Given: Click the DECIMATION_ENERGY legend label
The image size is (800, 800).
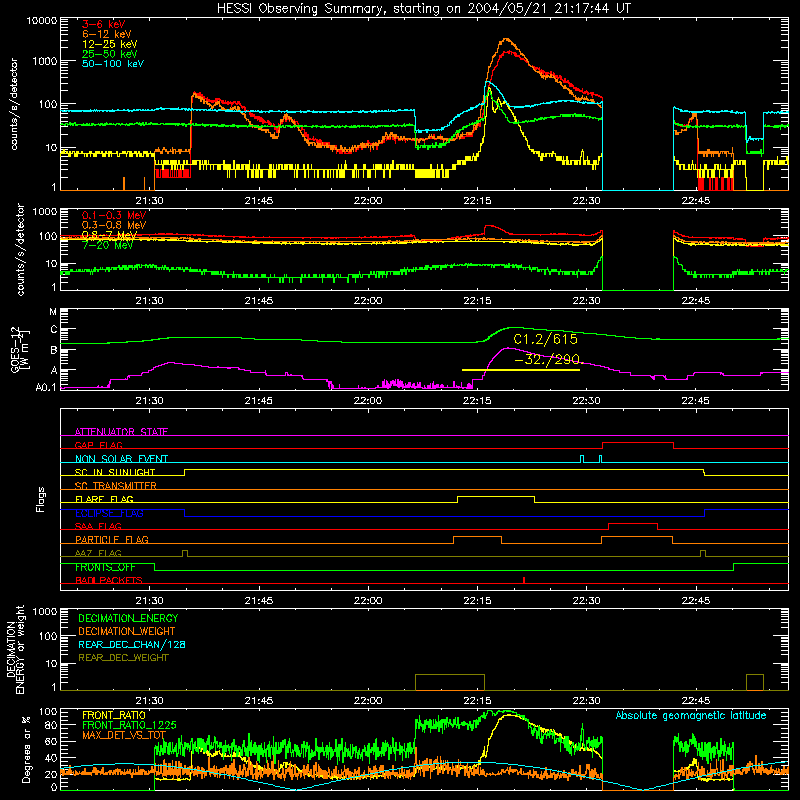Looking at the screenshot, I should click(x=128, y=618).
